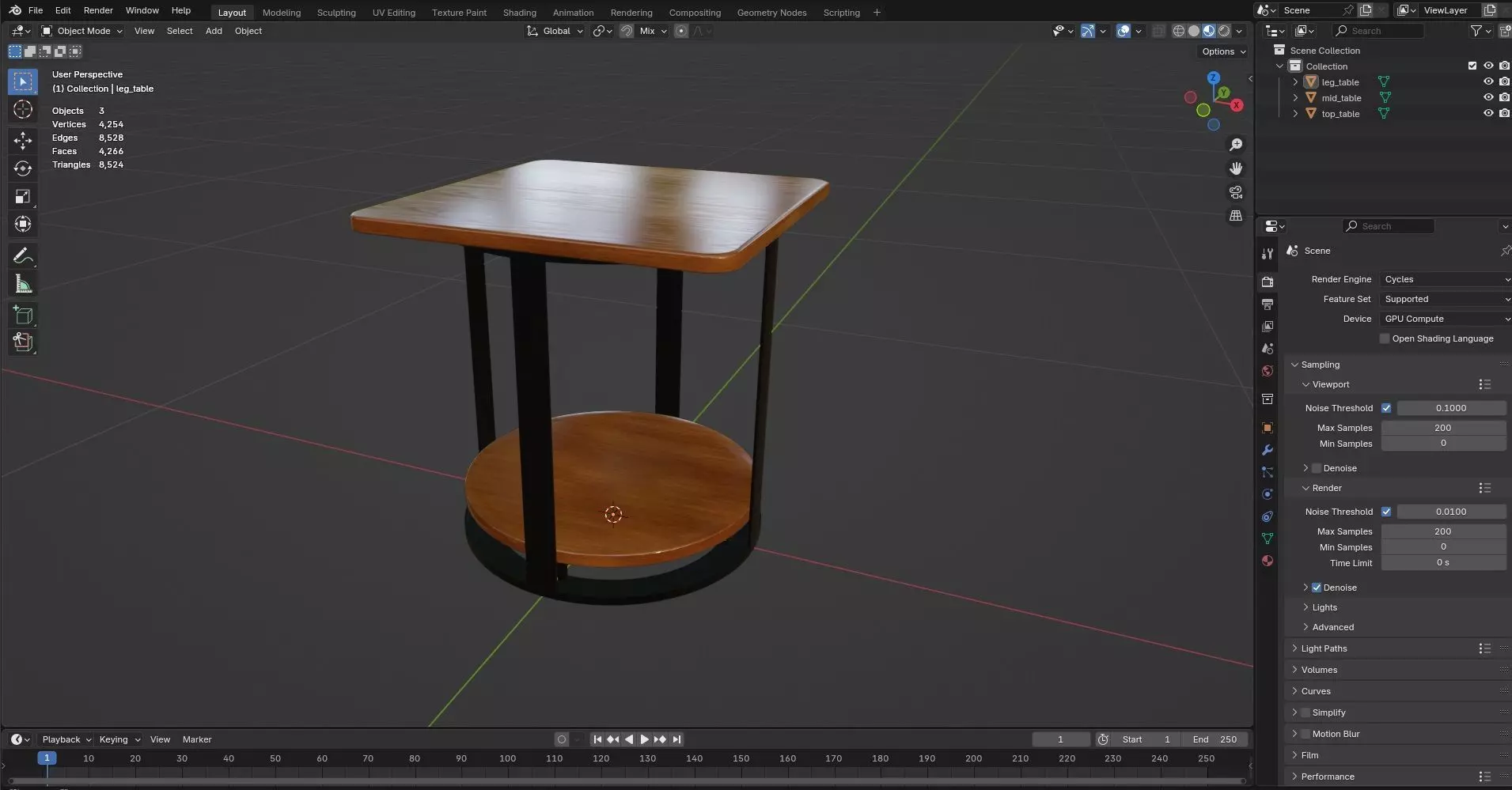Image resolution: width=1512 pixels, height=790 pixels.
Task: Open the Material properties tab
Action: (x=1268, y=561)
